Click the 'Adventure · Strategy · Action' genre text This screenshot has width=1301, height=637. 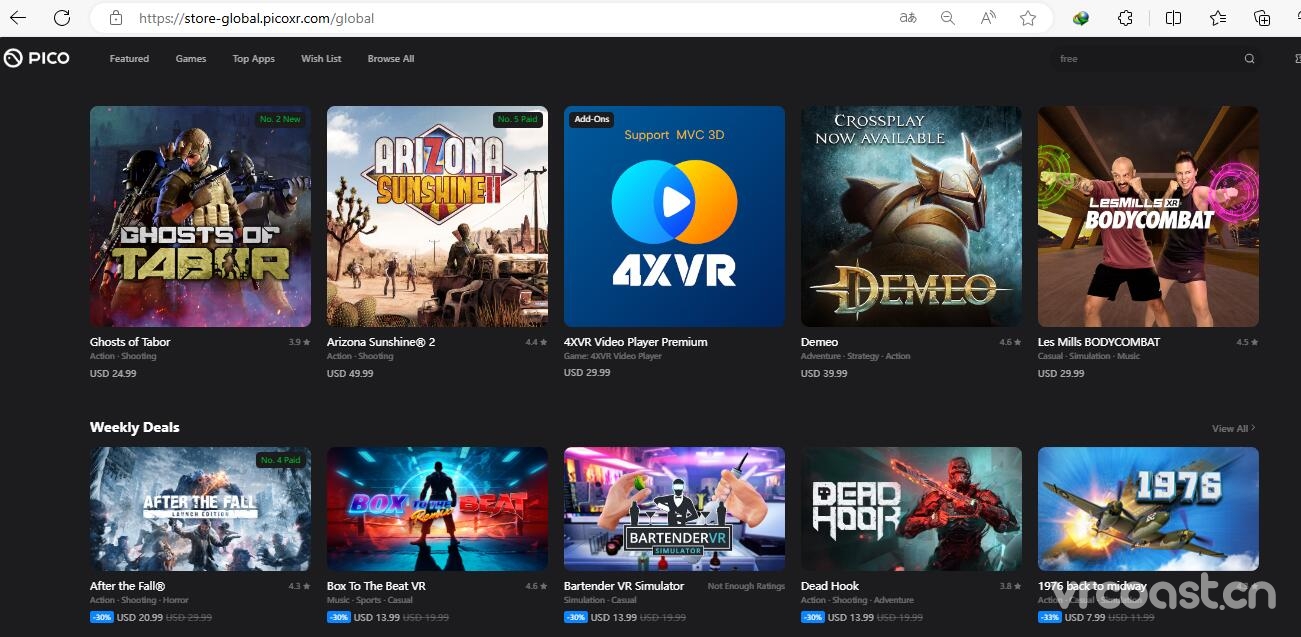(856, 356)
